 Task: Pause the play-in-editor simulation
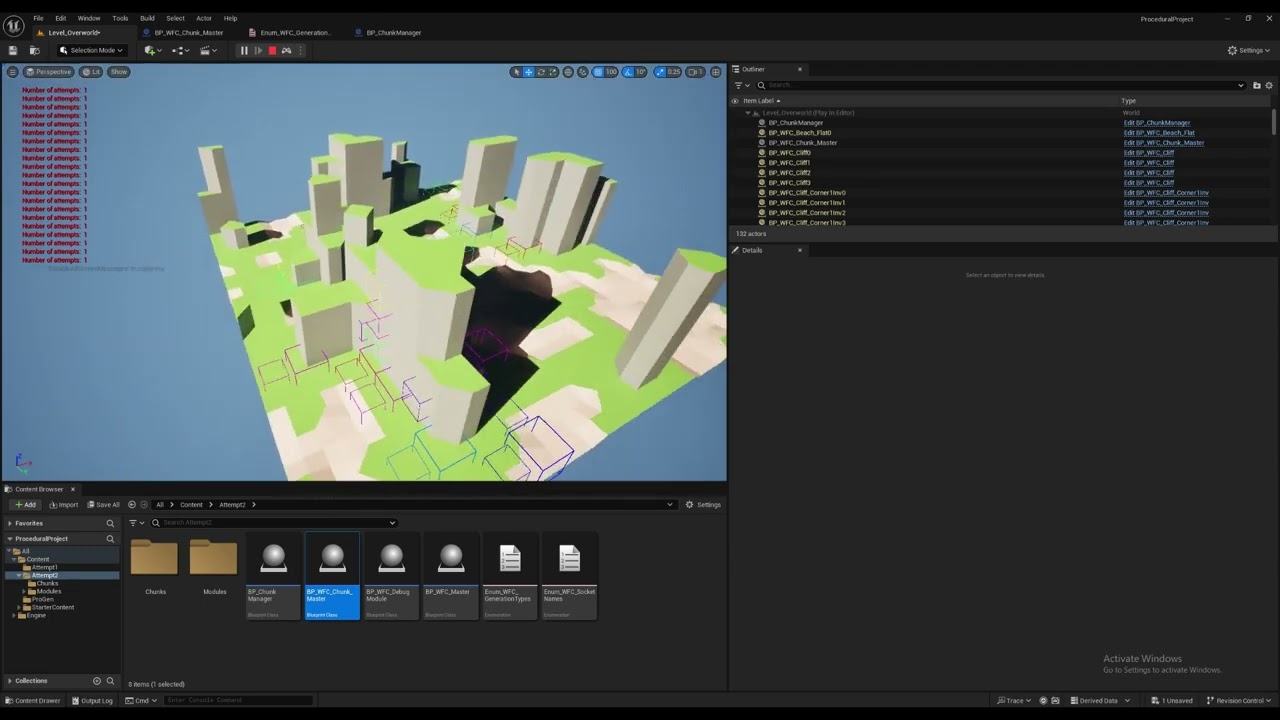[x=244, y=50]
